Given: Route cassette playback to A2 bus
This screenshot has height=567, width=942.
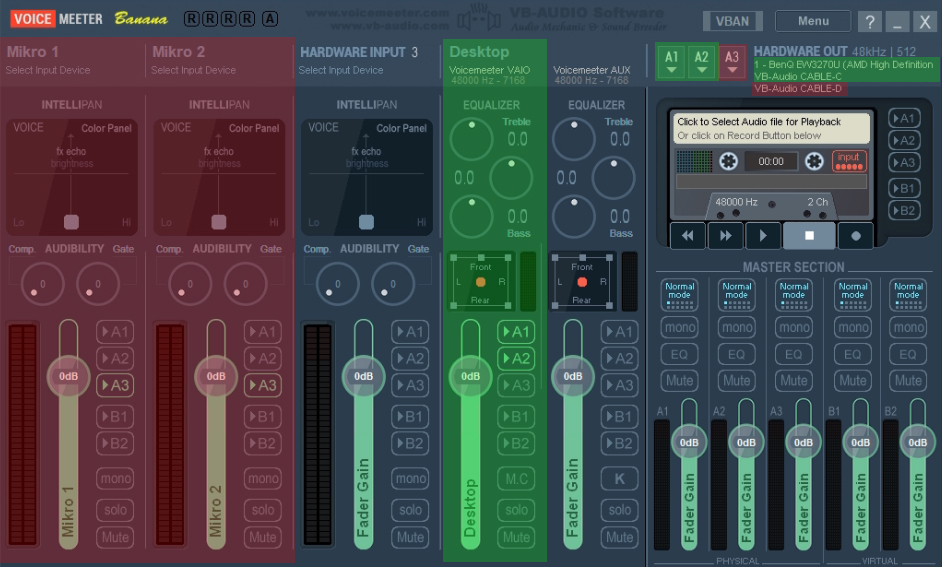Looking at the screenshot, I should [x=904, y=141].
